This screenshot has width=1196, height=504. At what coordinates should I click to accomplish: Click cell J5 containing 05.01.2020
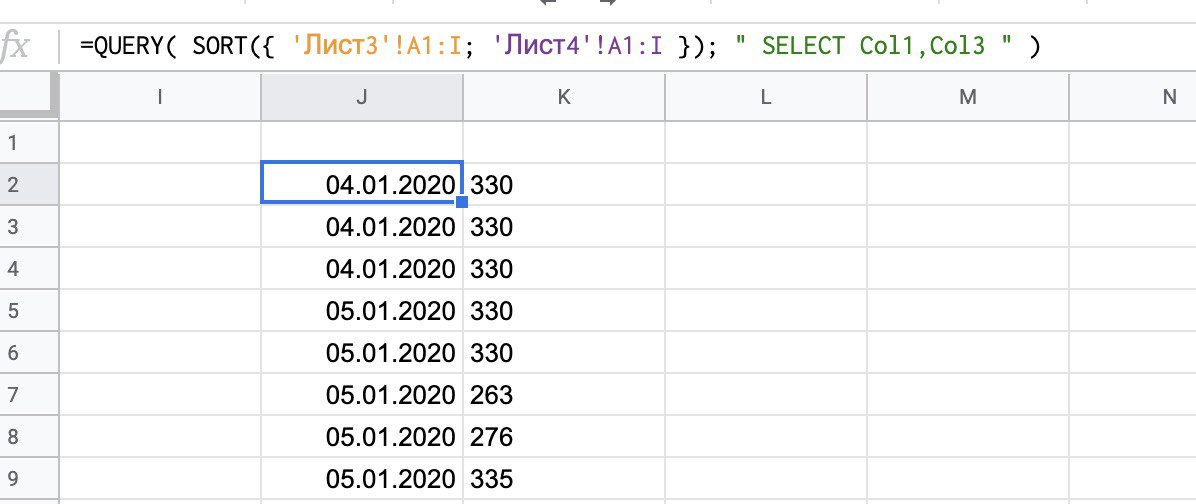tap(362, 311)
